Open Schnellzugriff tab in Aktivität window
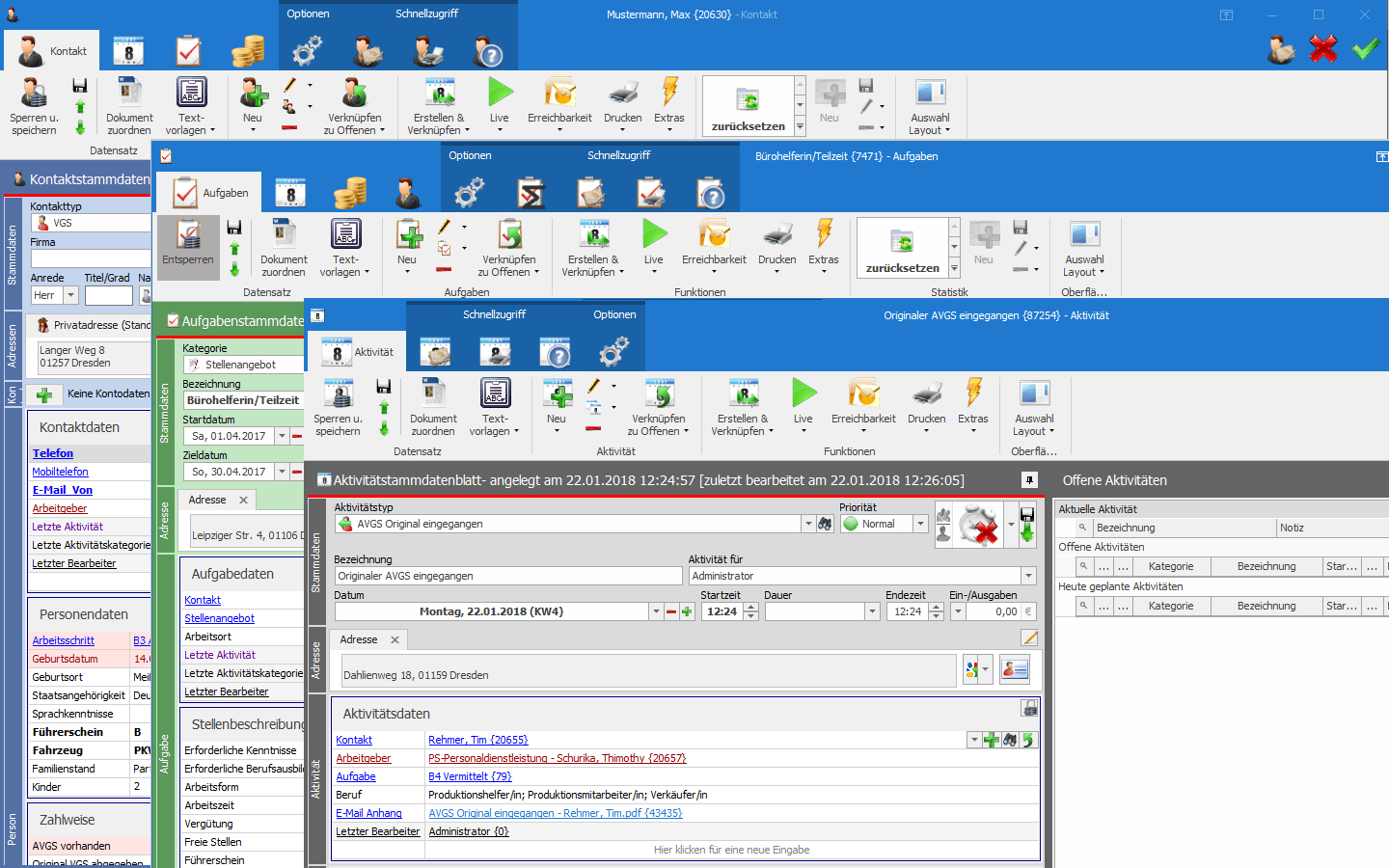1389x868 pixels. pyautogui.click(x=494, y=314)
